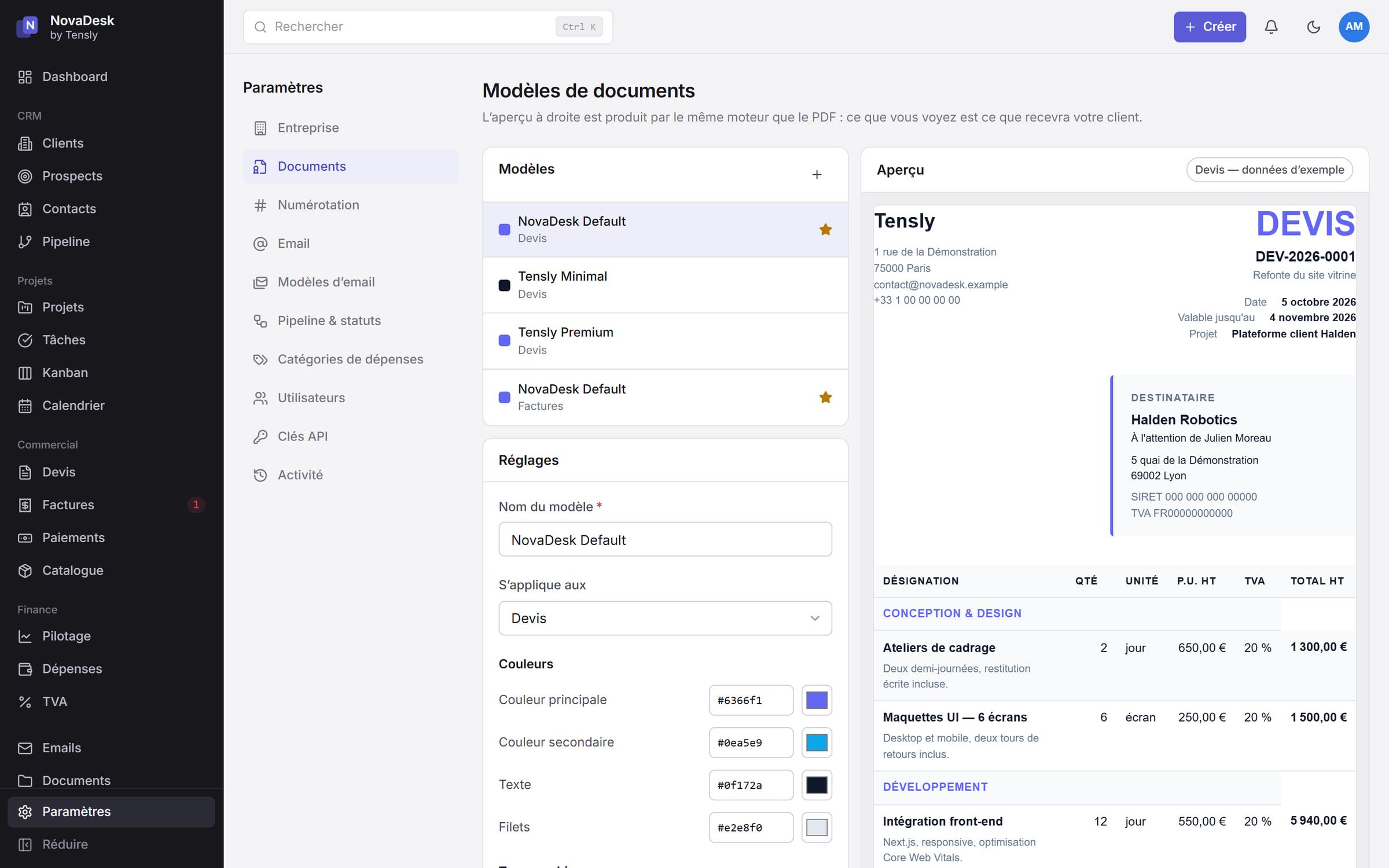This screenshot has width=1389, height=868.
Task: Click the star on NovaDesk Default Factures
Action: [825, 397]
